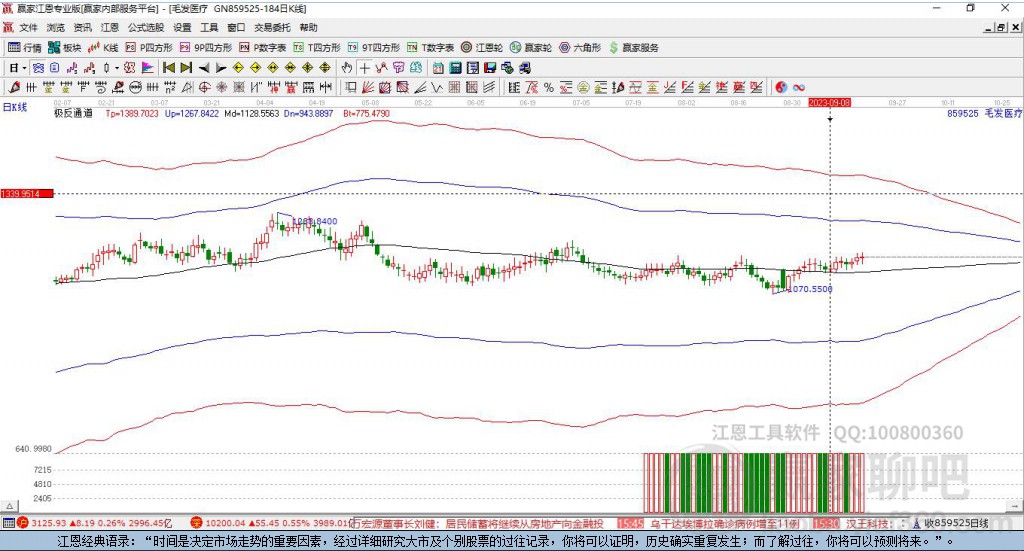This screenshot has height=551, width=1024.
Task: Open the 行情 quotes view
Action: [25, 48]
